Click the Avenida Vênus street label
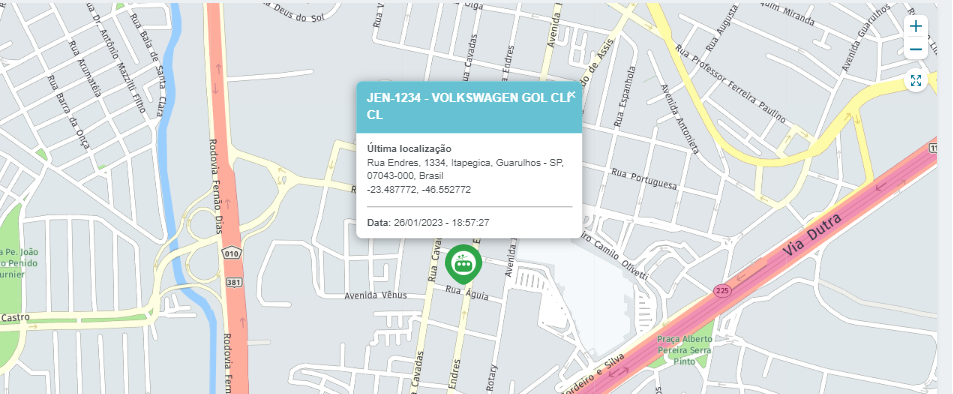This screenshot has height=394, width=953. pyautogui.click(x=375, y=296)
